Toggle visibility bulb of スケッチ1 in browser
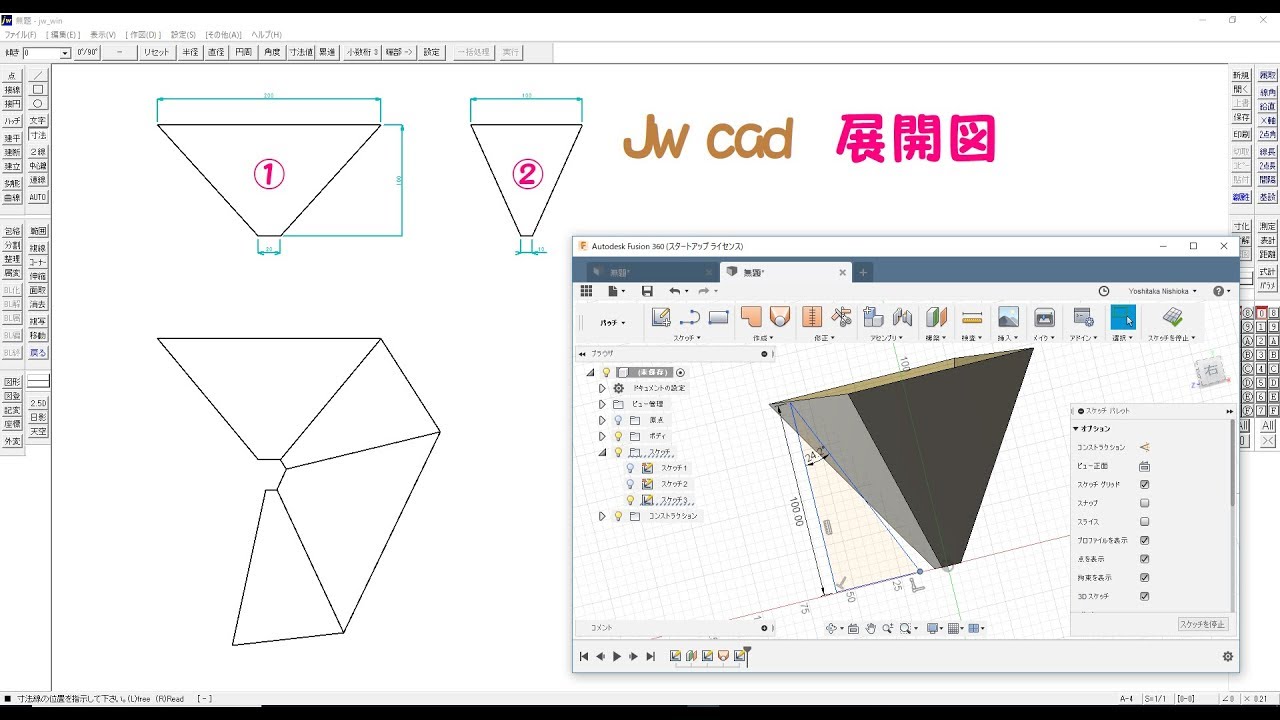This screenshot has height=720, width=1280. [630, 468]
